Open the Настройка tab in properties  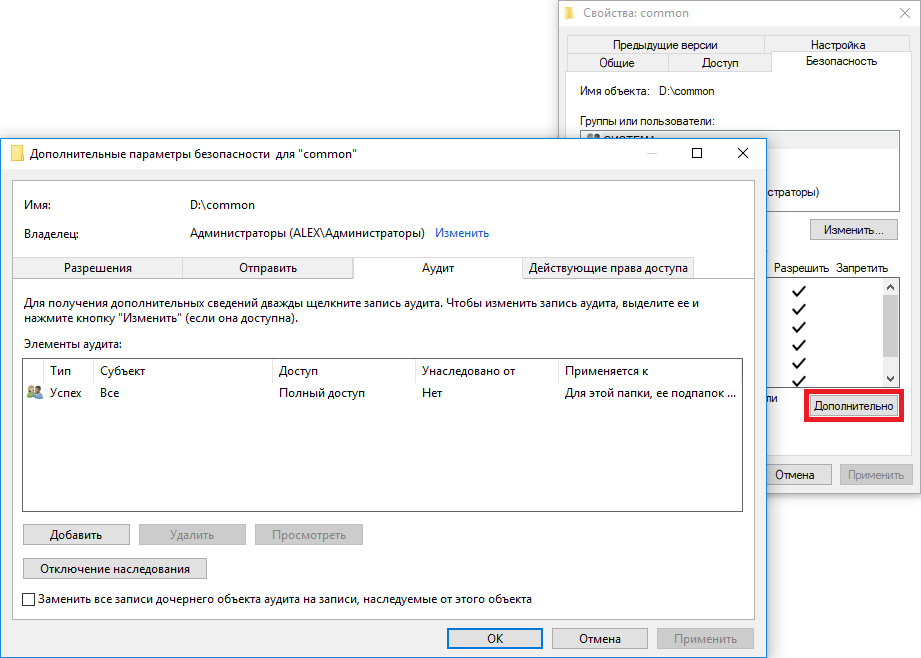point(838,45)
